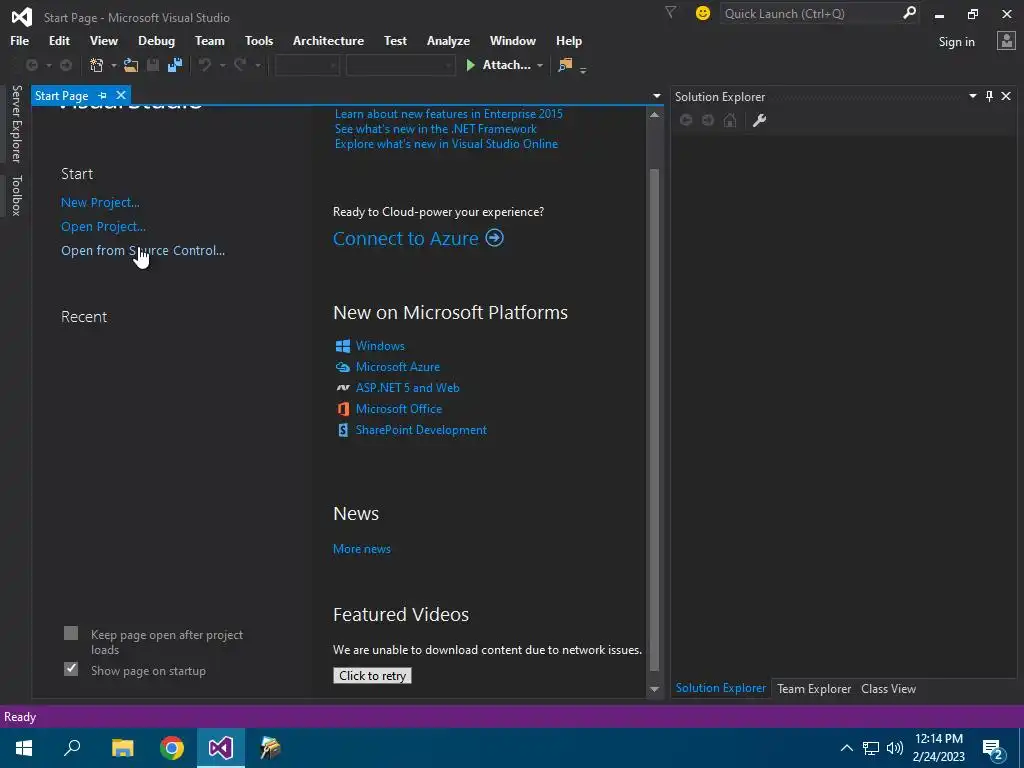Image resolution: width=1024 pixels, height=768 pixels.
Task: Click the Click to retry button
Action: click(x=372, y=676)
